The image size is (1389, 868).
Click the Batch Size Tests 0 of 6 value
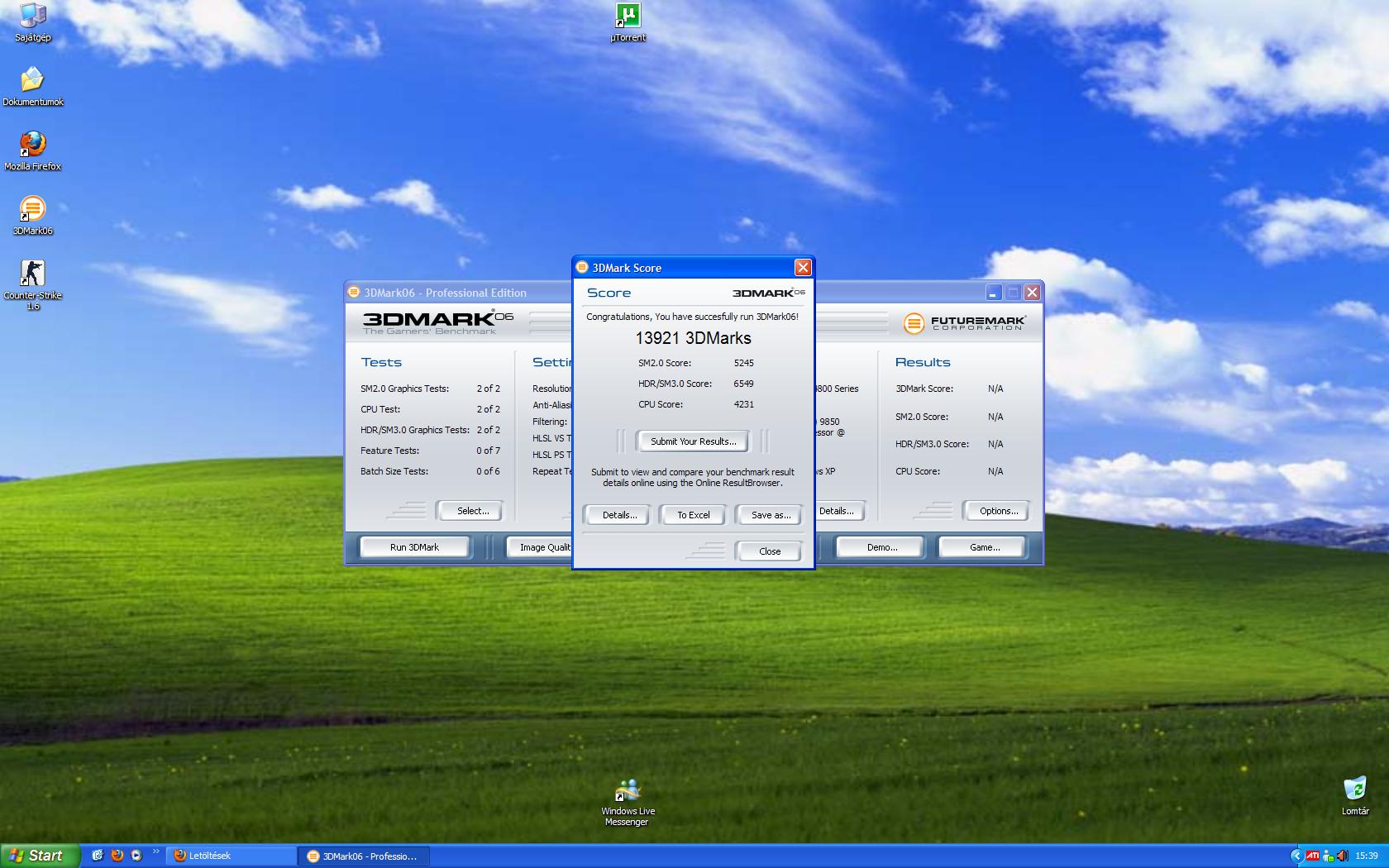tap(488, 471)
